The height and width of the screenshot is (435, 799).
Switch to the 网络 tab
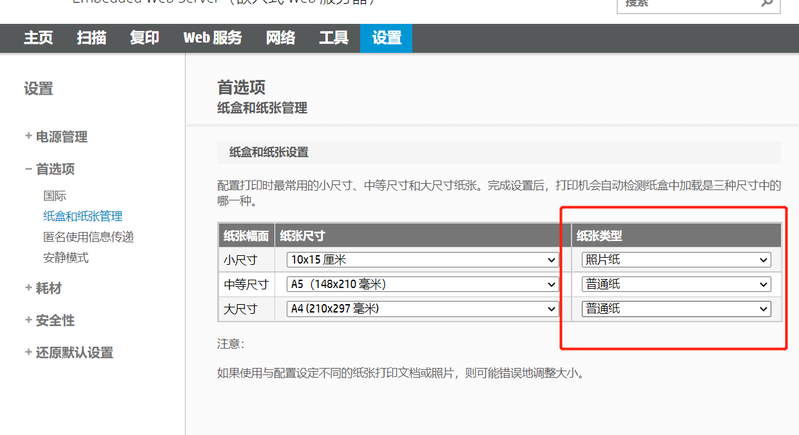coord(280,38)
